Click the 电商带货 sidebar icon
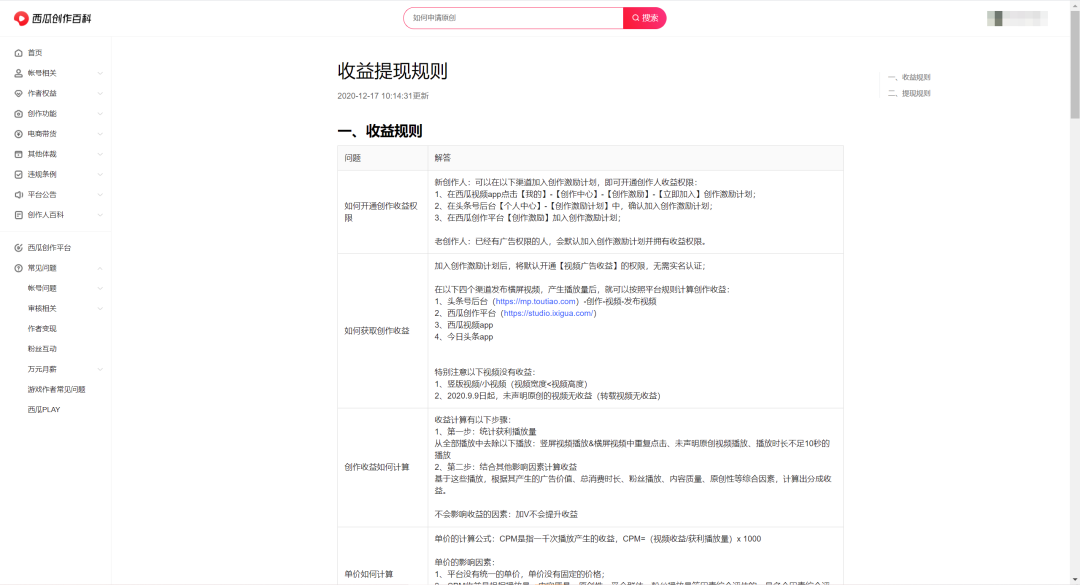The width and height of the screenshot is (1080, 585). 19,134
